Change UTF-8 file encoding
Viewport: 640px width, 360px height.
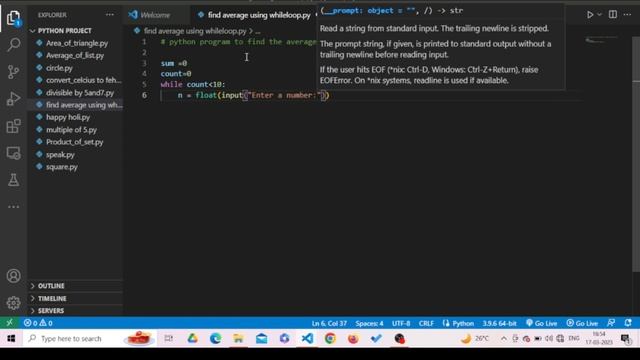tap(401, 323)
